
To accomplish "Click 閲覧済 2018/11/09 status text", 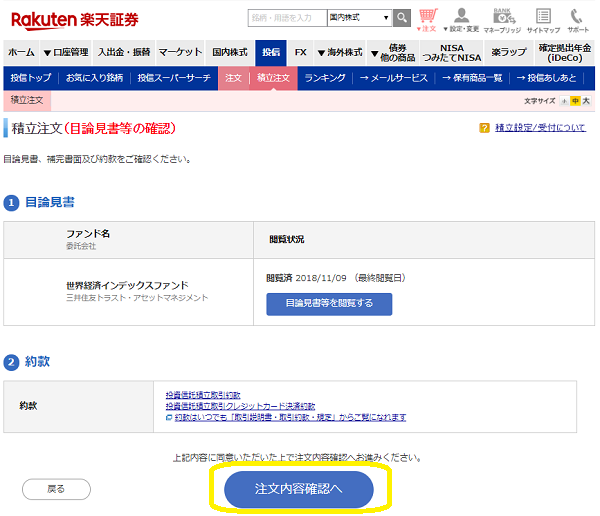I will [x=306, y=278].
